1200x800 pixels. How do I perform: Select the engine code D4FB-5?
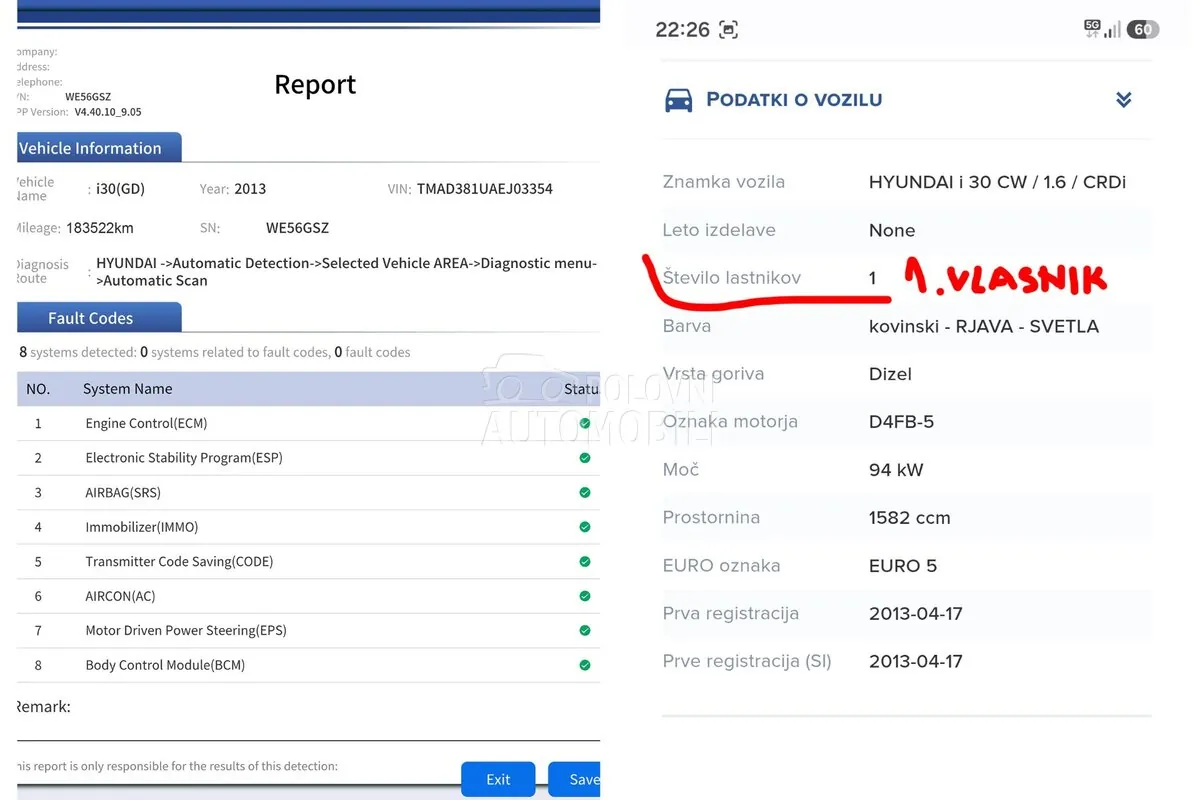click(902, 422)
